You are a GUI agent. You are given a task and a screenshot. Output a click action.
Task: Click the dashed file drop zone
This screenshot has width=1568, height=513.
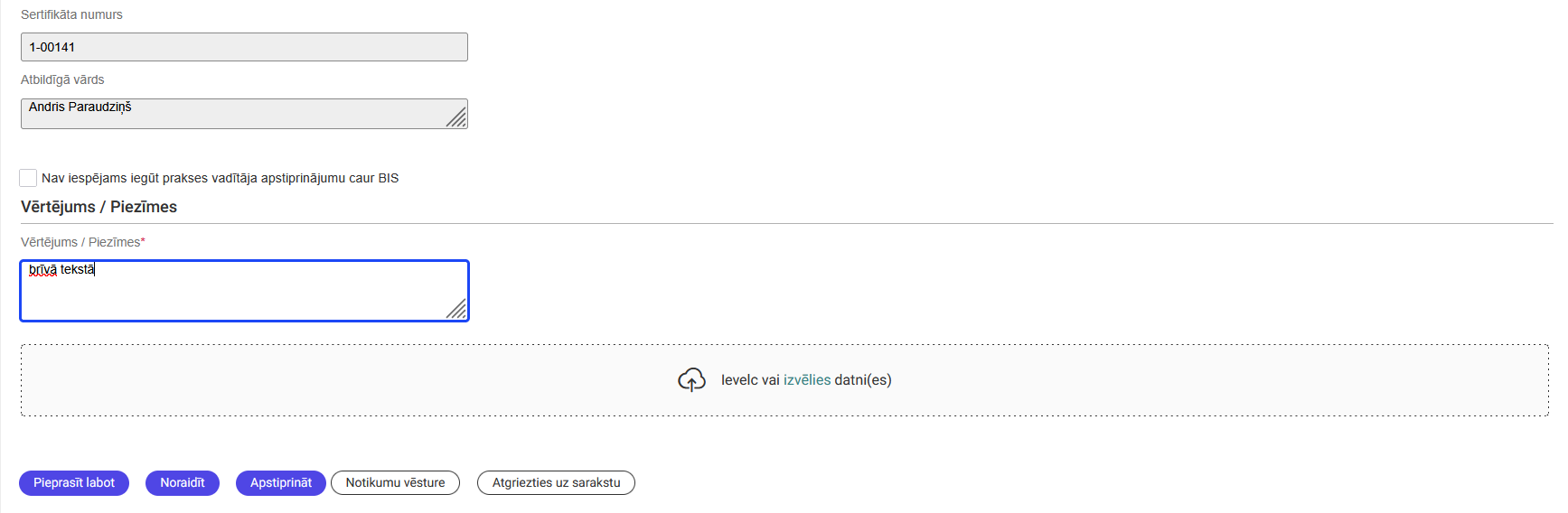tap(361, 380)
